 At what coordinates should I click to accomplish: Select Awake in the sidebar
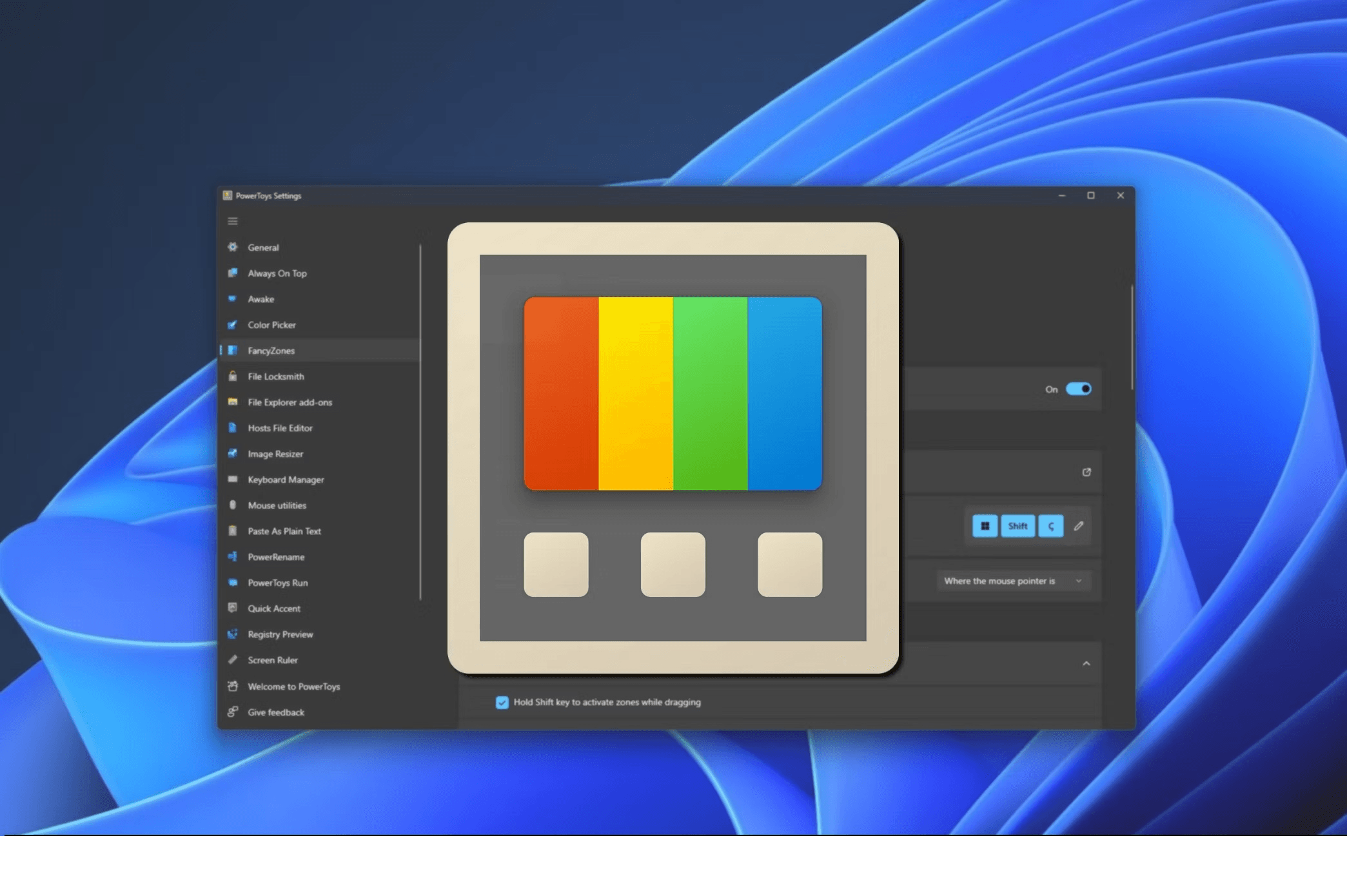coord(320,298)
